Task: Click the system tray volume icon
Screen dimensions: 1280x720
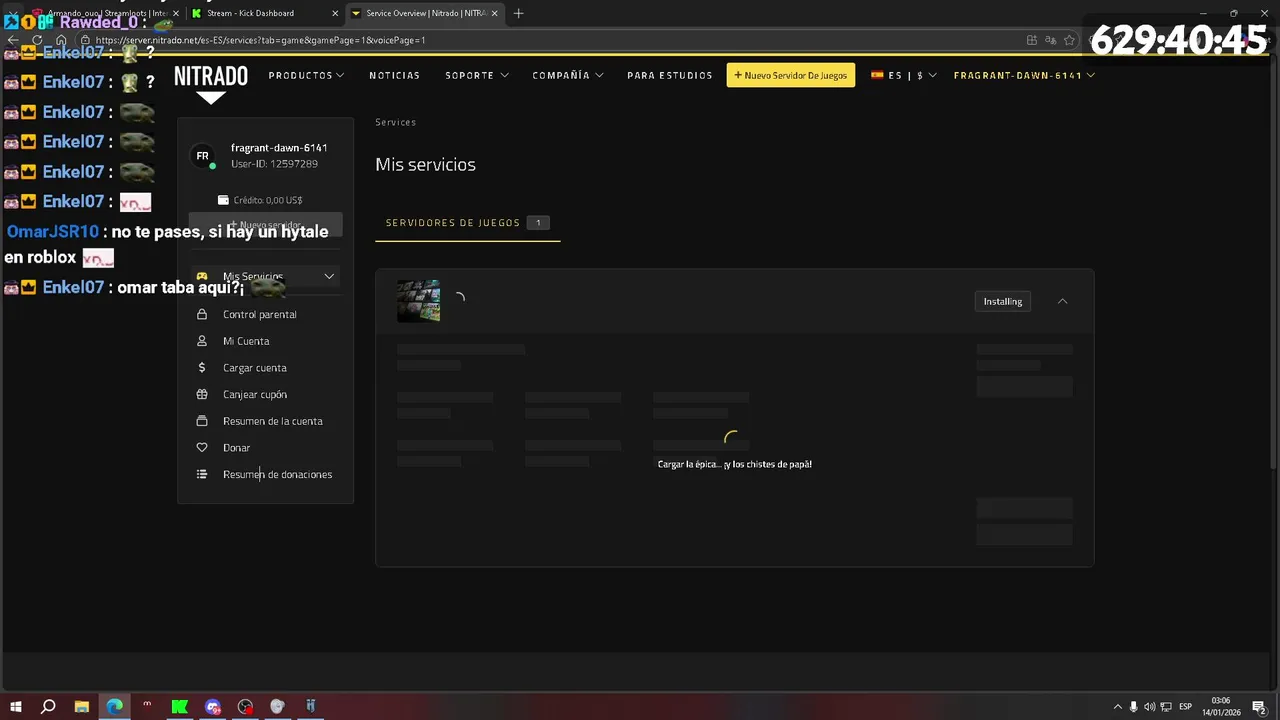Action: click(x=1150, y=707)
